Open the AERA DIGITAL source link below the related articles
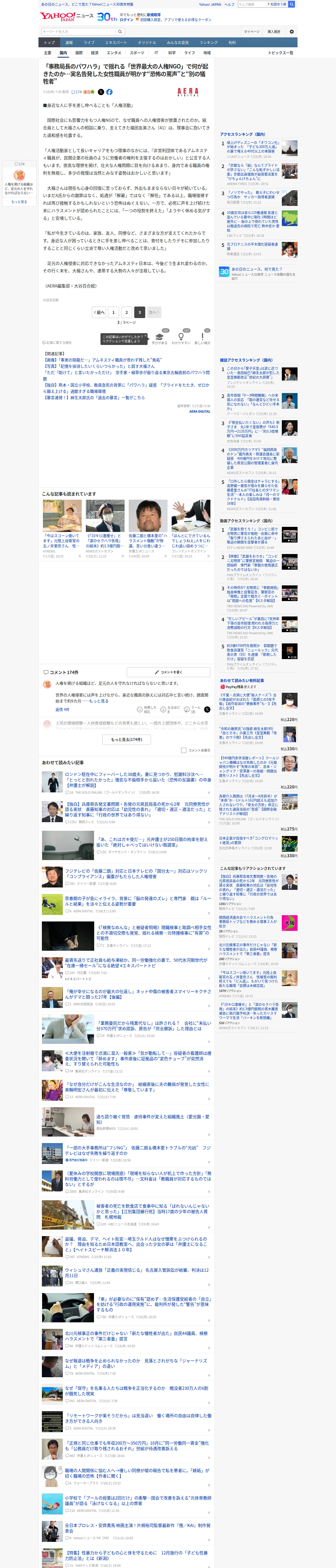This screenshot has width=336, height=1568. tap(200, 412)
